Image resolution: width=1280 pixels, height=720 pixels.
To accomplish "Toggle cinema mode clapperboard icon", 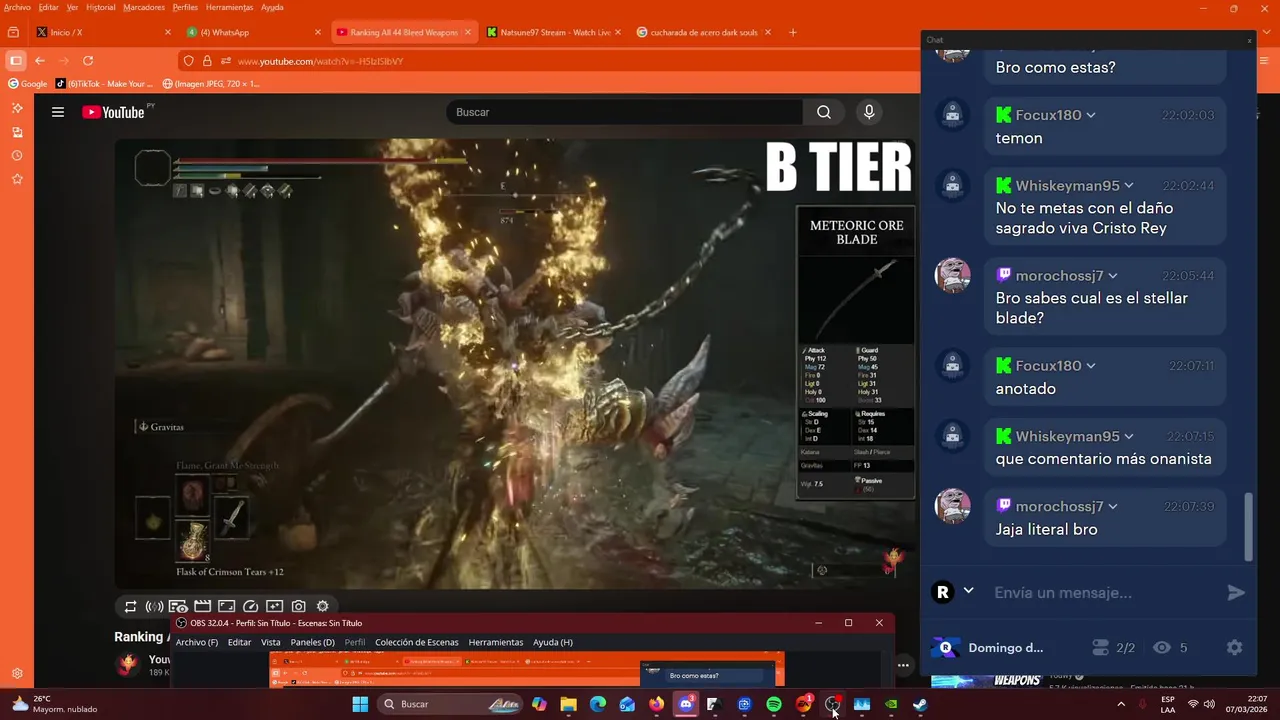I will [x=202, y=606].
